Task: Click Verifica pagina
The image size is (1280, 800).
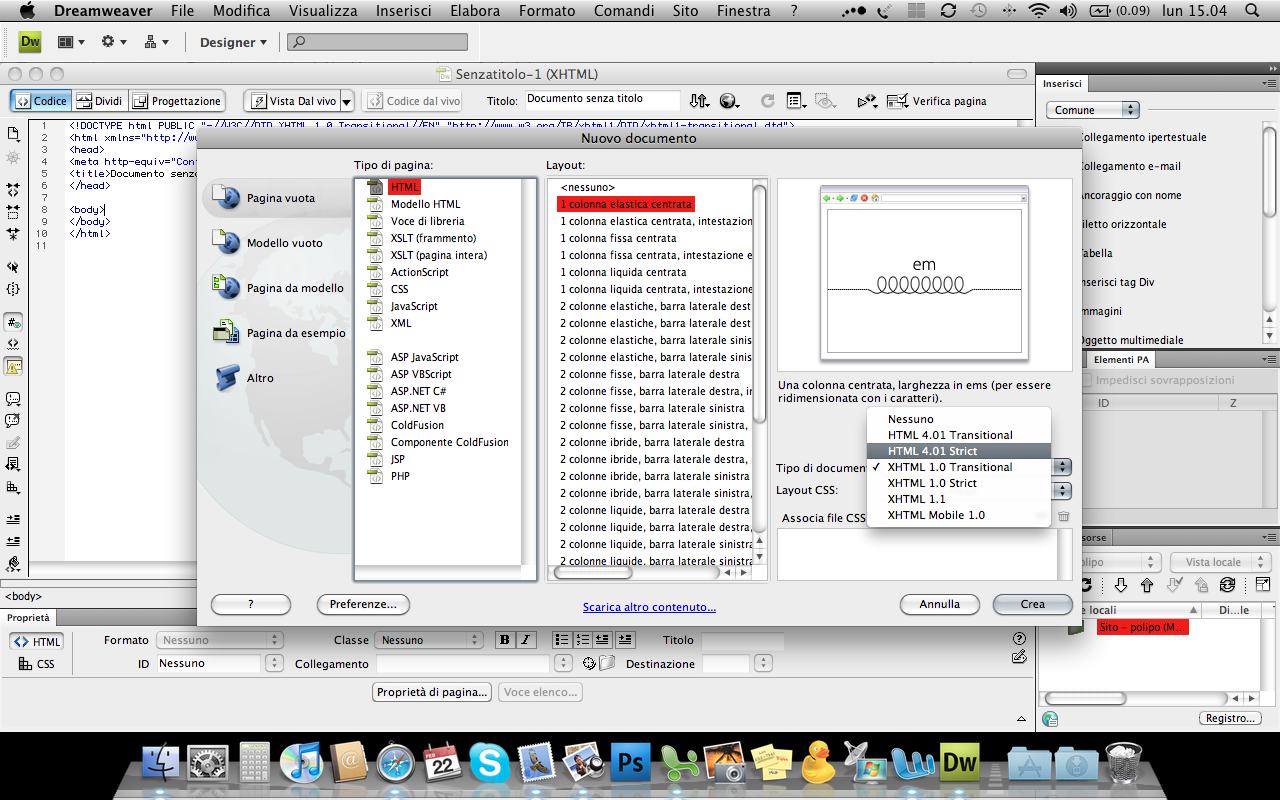Action: click(x=939, y=101)
